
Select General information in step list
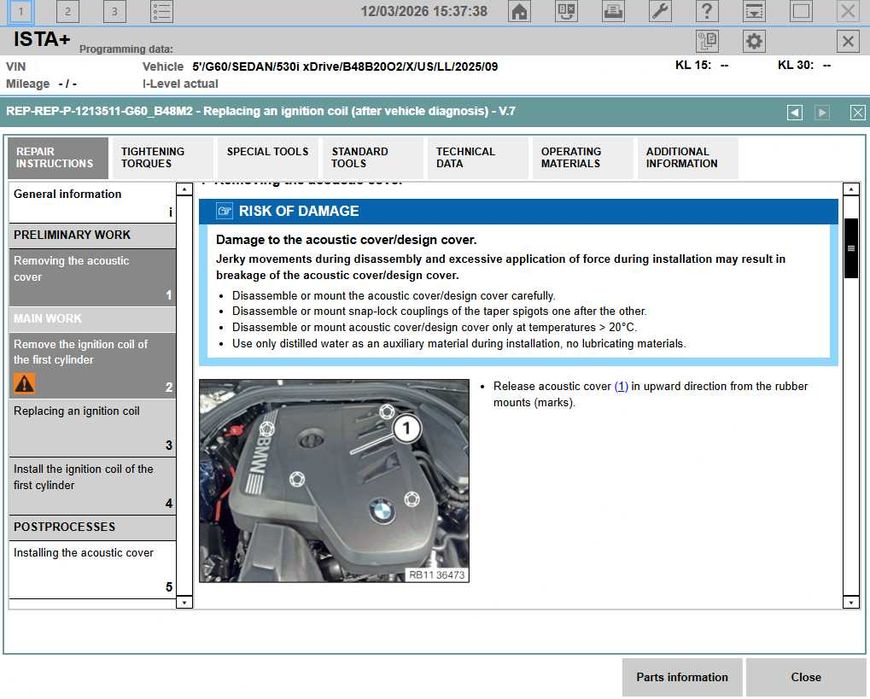(92, 202)
